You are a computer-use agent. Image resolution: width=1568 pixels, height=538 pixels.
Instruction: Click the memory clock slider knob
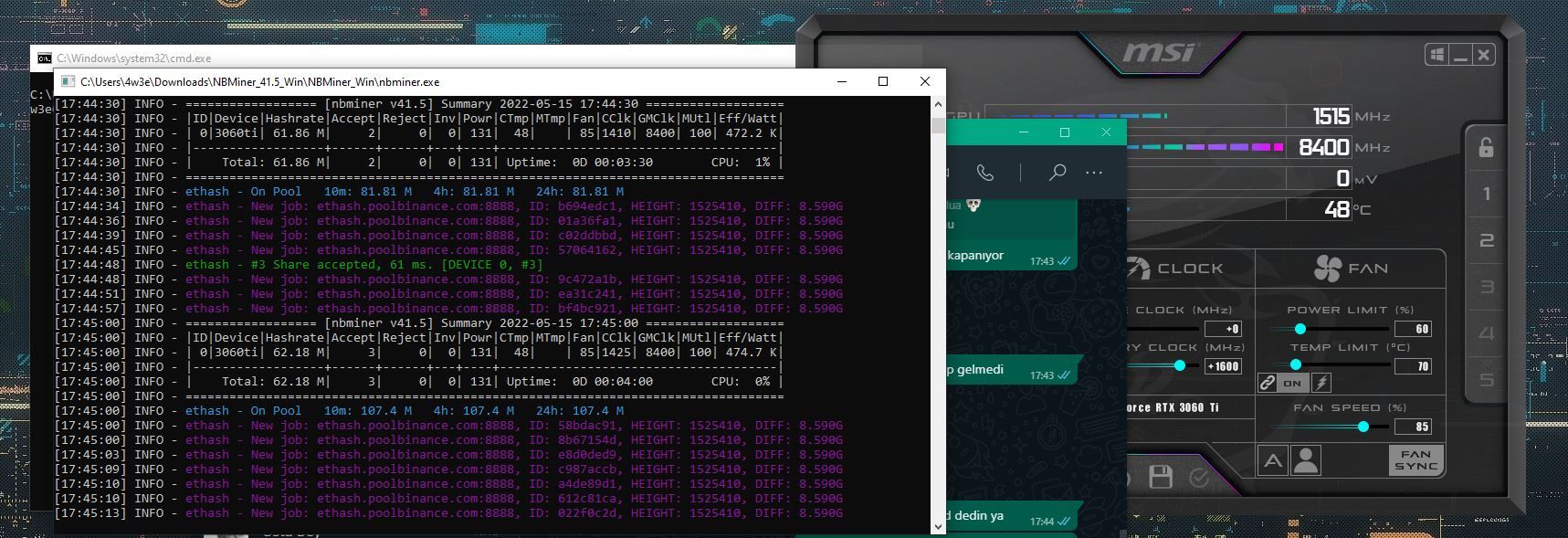point(1179,365)
